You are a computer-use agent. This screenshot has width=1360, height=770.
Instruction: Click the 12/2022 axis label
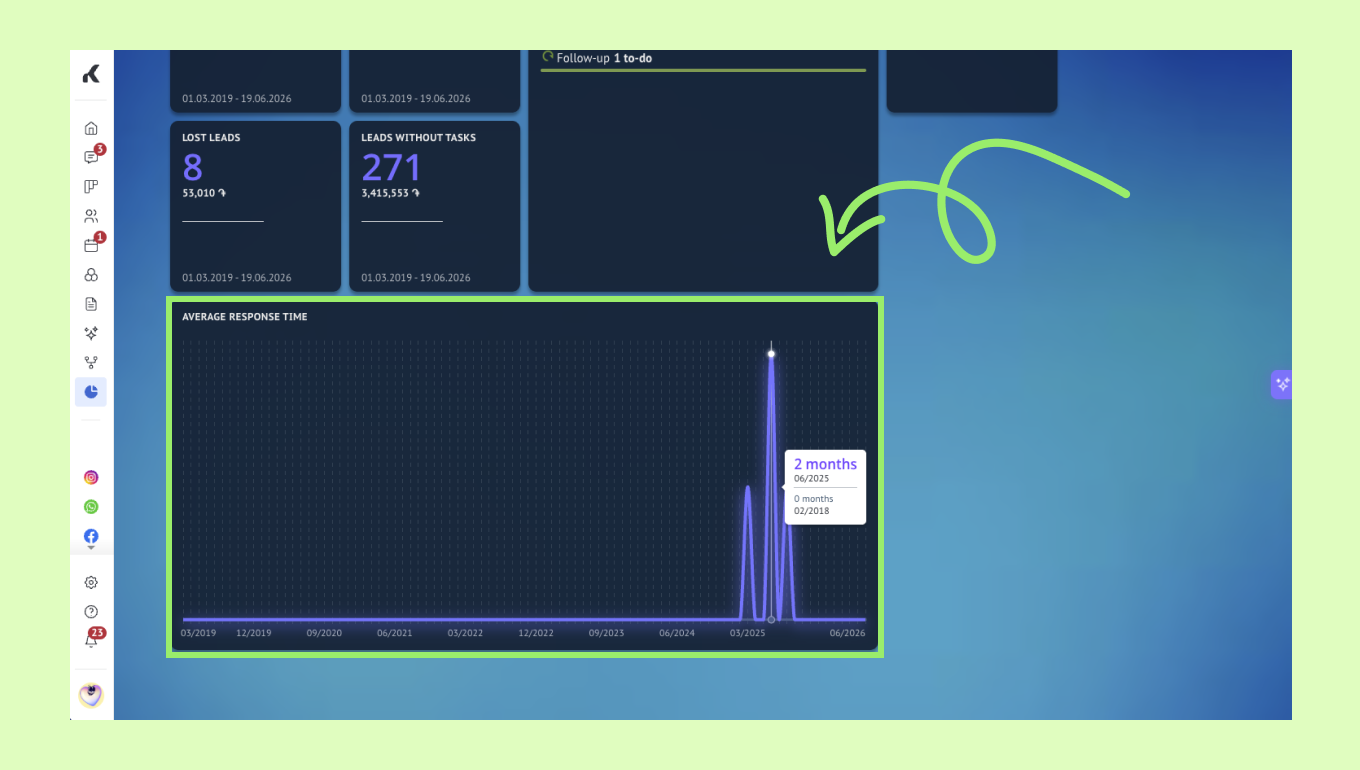pyautogui.click(x=536, y=633)
